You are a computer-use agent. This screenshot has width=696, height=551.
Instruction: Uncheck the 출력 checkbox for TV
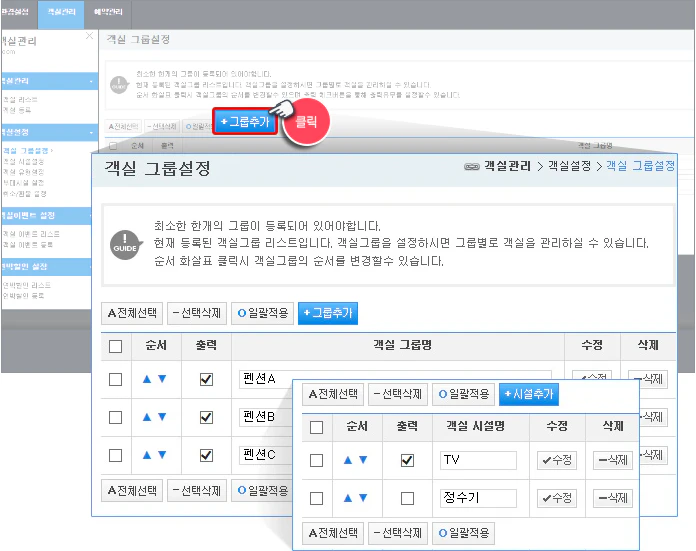[407, 460]
